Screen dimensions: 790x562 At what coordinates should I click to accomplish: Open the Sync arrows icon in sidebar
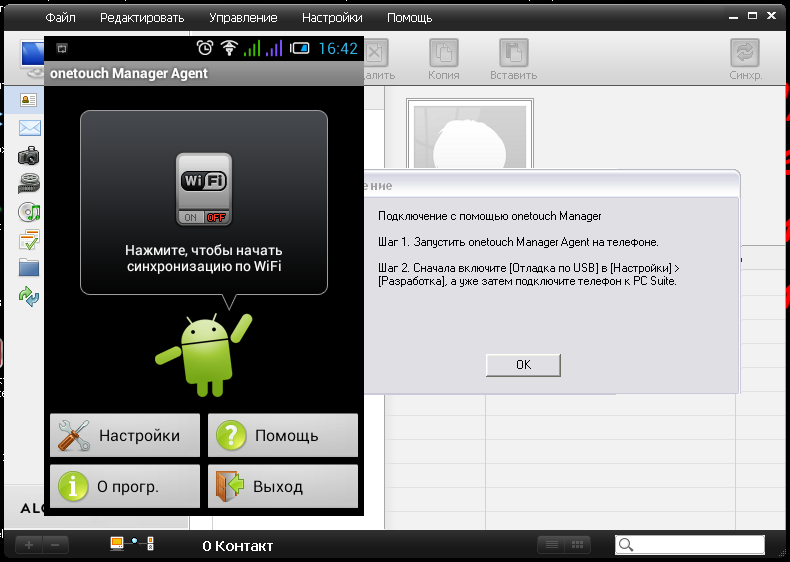click(x=29, y=296)
